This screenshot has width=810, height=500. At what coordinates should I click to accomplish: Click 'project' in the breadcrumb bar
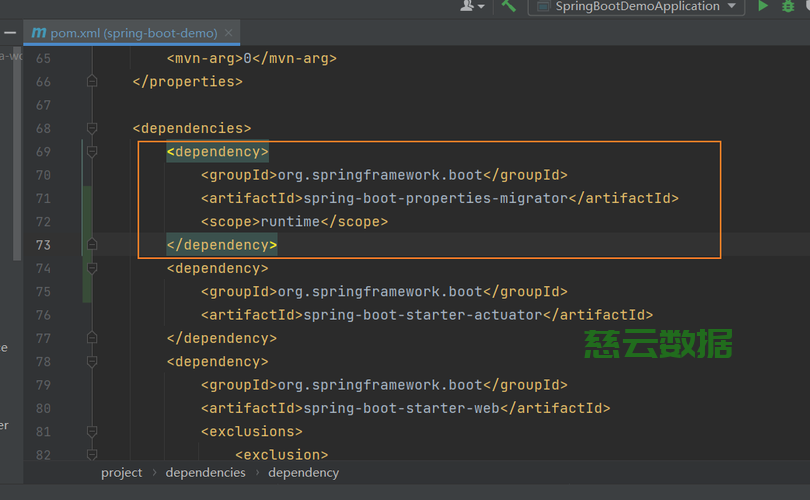point(121,472)
